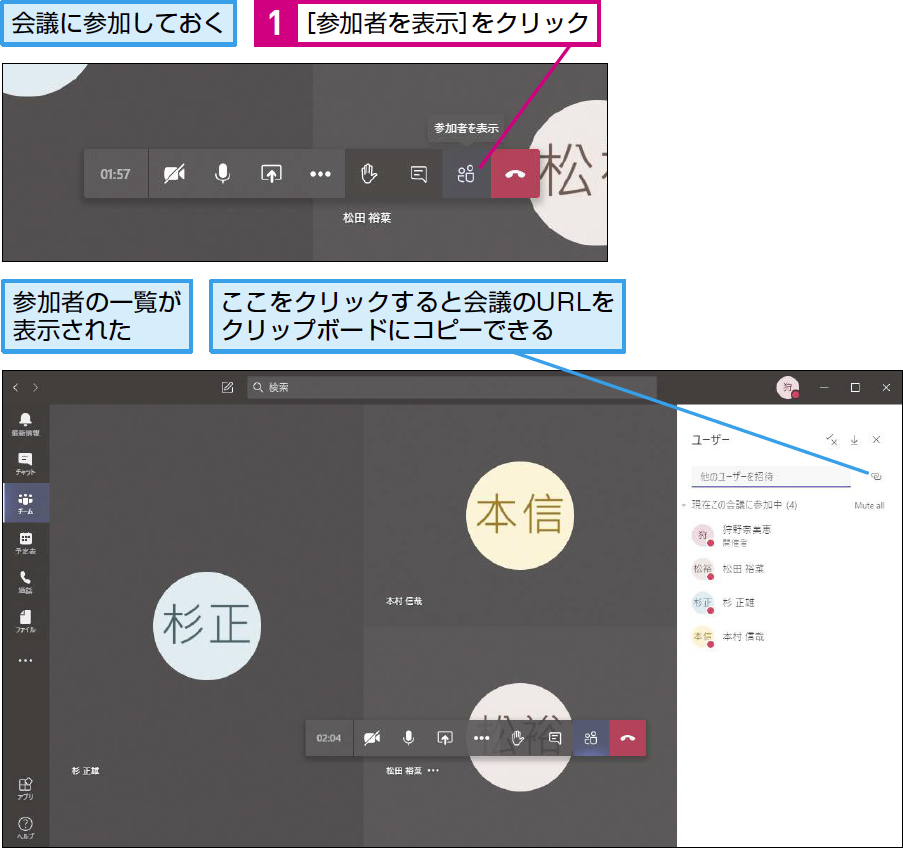Collapse the current participants list section
903x848 pixels.
coord(684,505)
